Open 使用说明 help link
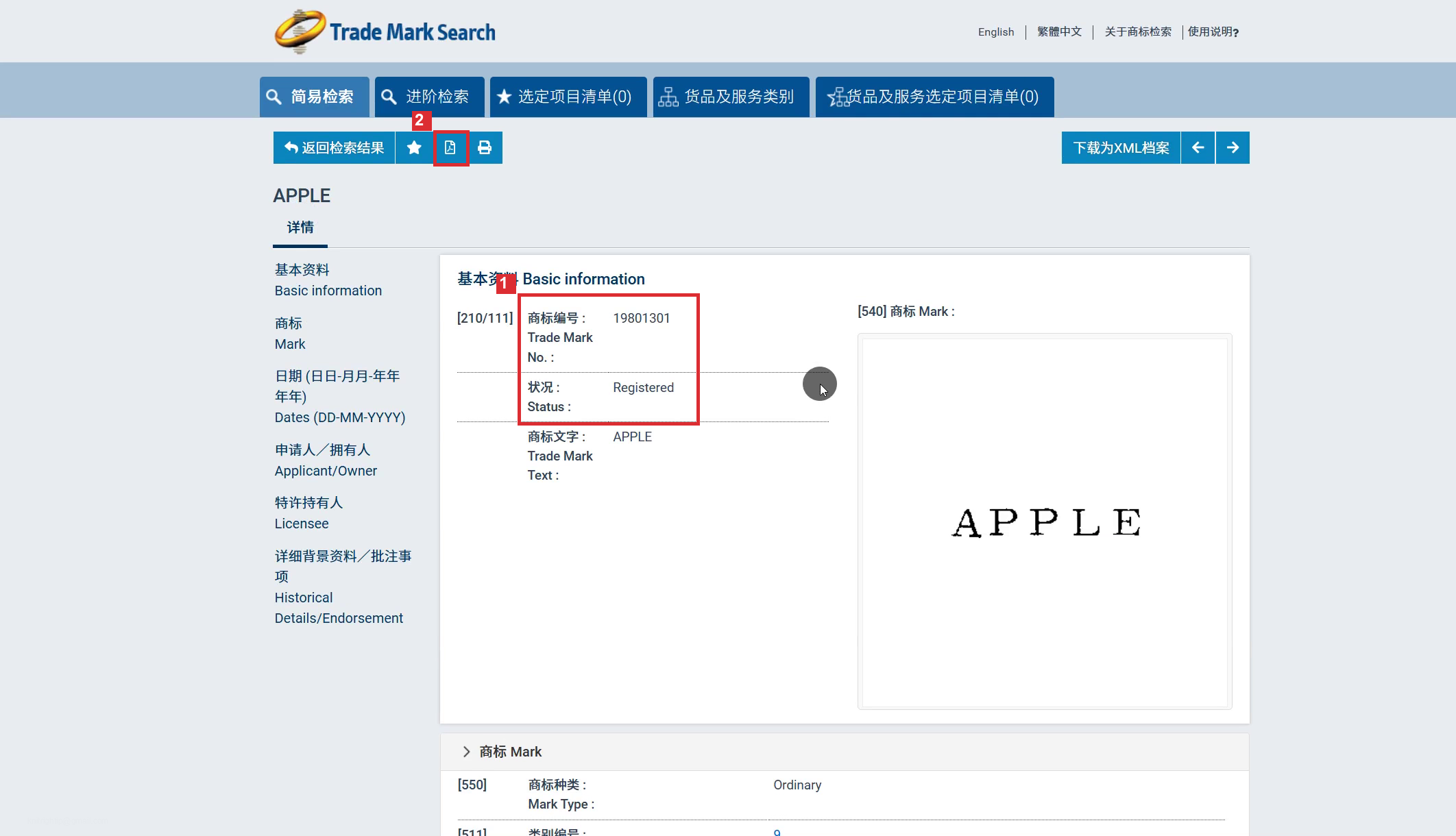Image resolution: width=1456 pixels, height=836 pixels. point(1213,32)
